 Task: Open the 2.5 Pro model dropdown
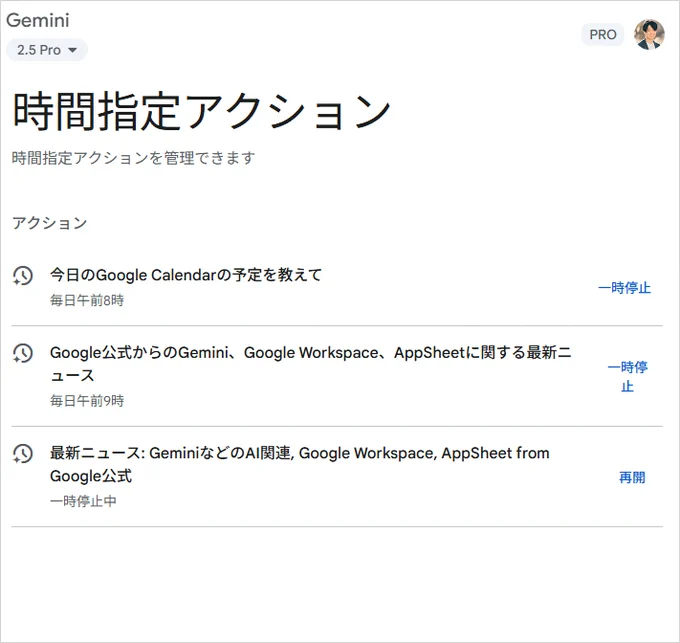(46, 50)
